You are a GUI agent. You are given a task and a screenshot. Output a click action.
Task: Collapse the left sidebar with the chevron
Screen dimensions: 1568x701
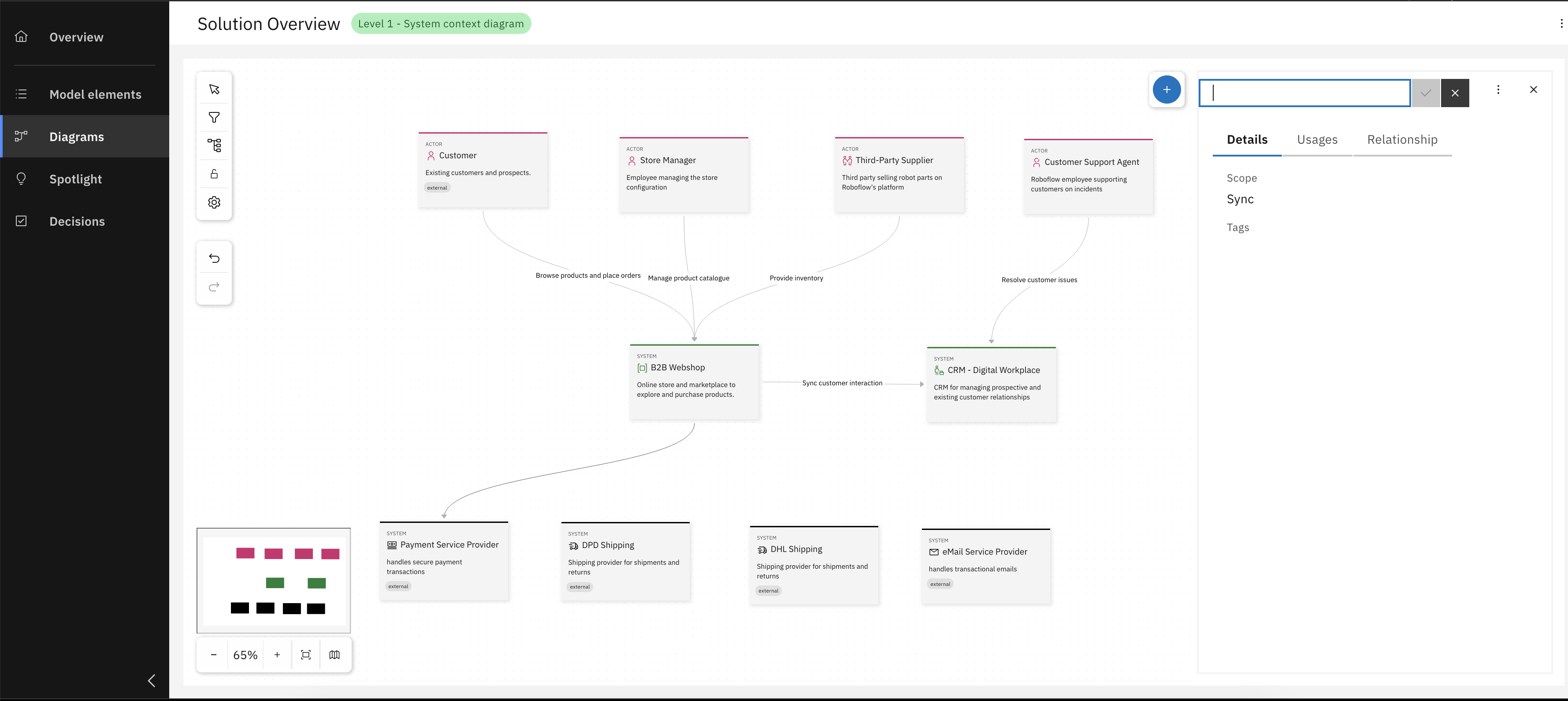(152, 680)
